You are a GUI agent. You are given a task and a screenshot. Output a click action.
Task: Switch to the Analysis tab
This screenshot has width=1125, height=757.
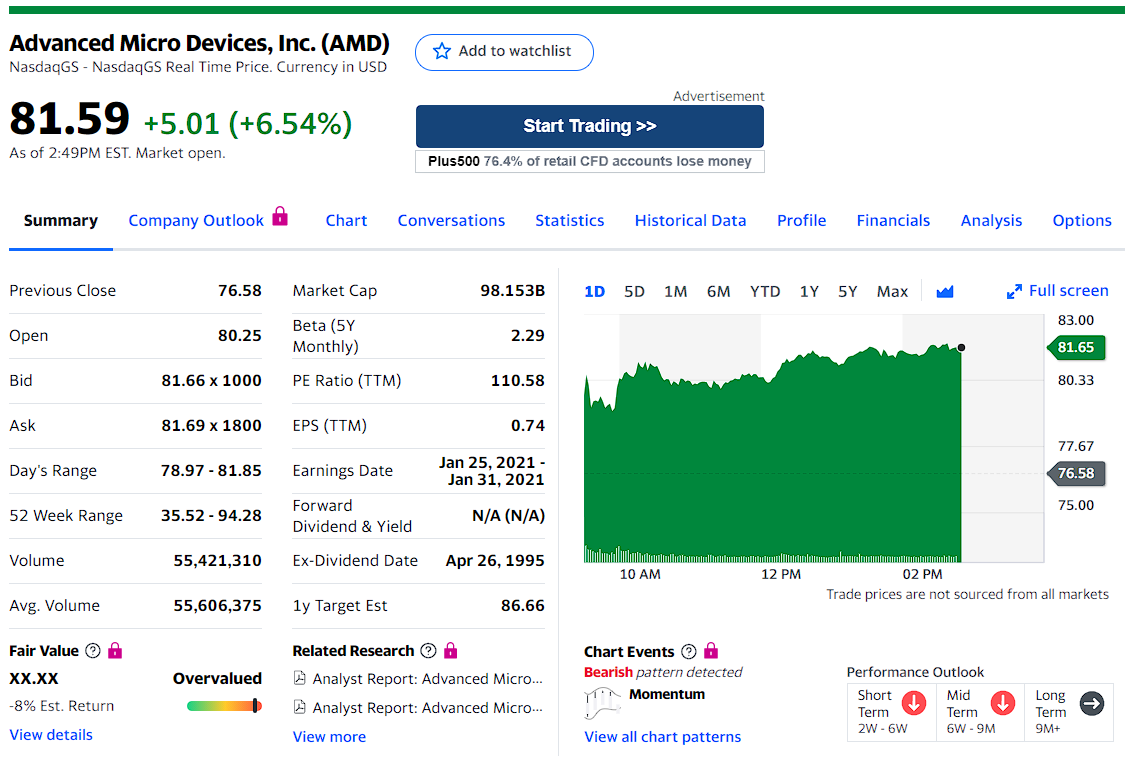(x=992, y=220)
